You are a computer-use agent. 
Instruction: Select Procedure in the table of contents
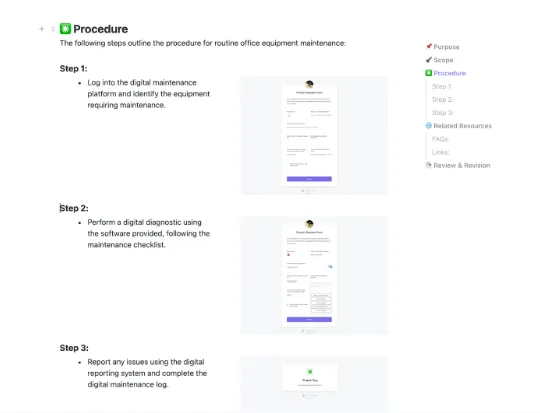click(x=449, y=73)
